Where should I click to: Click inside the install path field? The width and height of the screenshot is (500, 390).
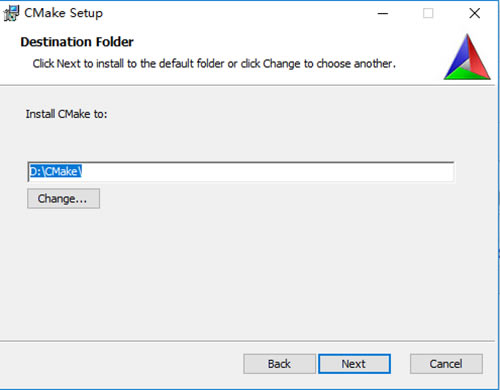pyautogui.click(x=241, y=172)
